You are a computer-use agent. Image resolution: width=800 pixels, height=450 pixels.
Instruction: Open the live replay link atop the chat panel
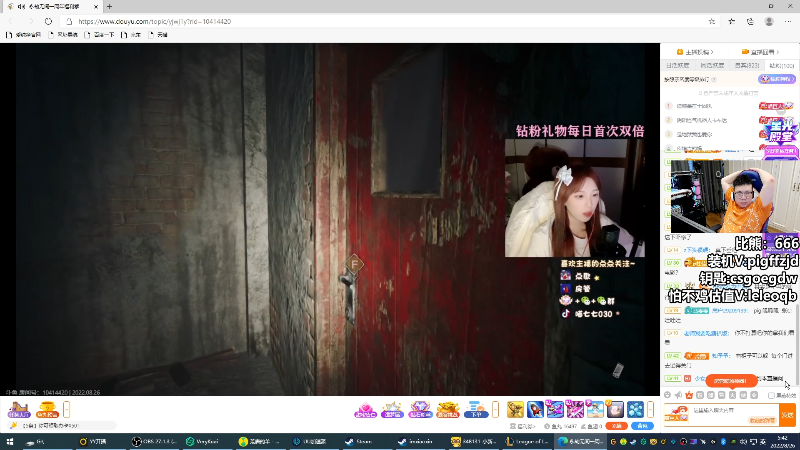[x=760, y=52]
